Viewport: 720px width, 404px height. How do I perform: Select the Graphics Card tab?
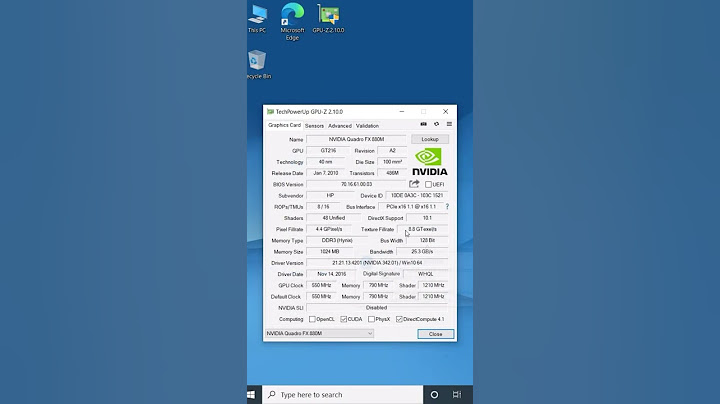[x=284, y=125]
